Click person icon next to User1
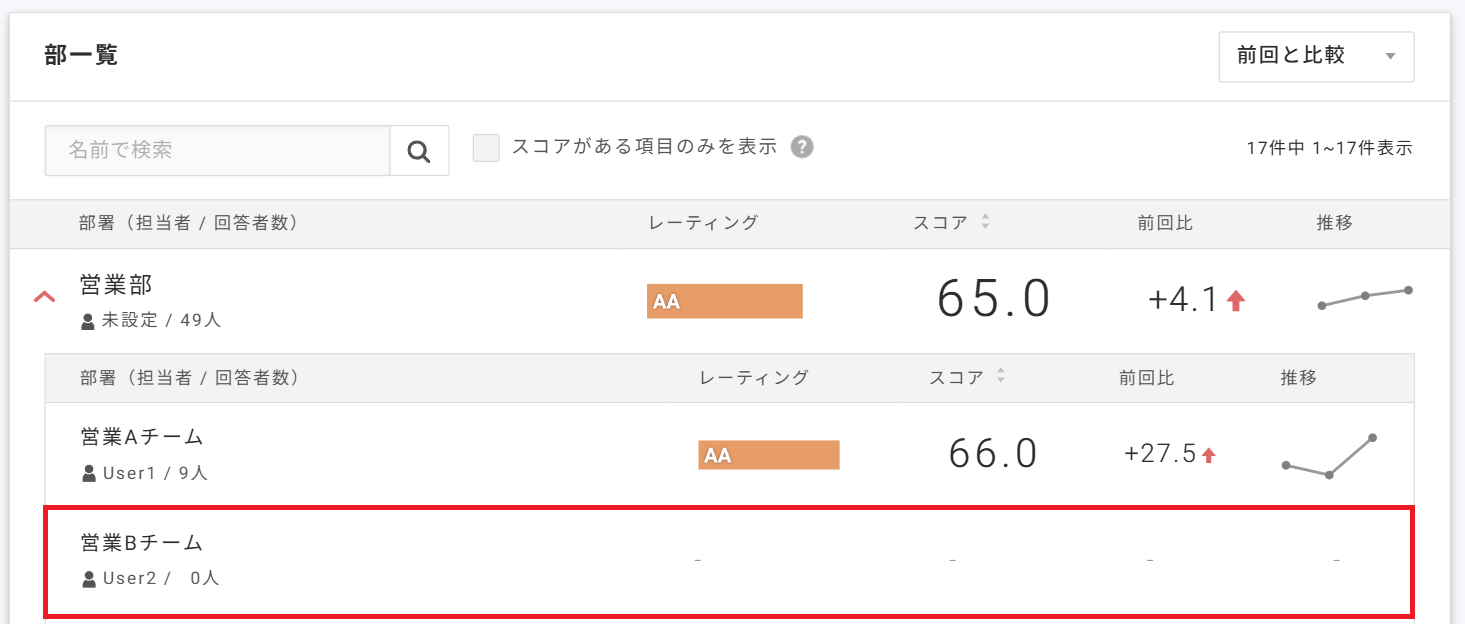The image size is (1465, 624). click(x=88, y=473)
